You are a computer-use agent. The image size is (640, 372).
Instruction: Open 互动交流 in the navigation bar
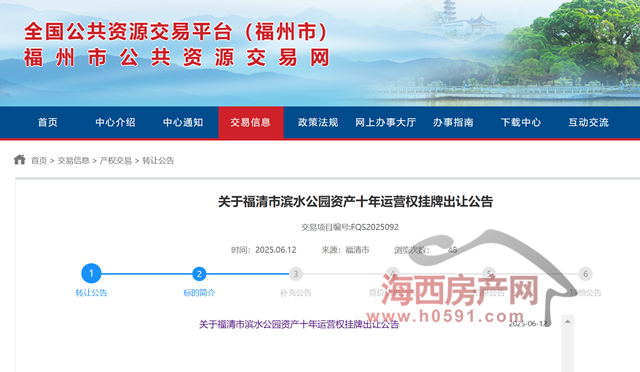coord(589,123)
